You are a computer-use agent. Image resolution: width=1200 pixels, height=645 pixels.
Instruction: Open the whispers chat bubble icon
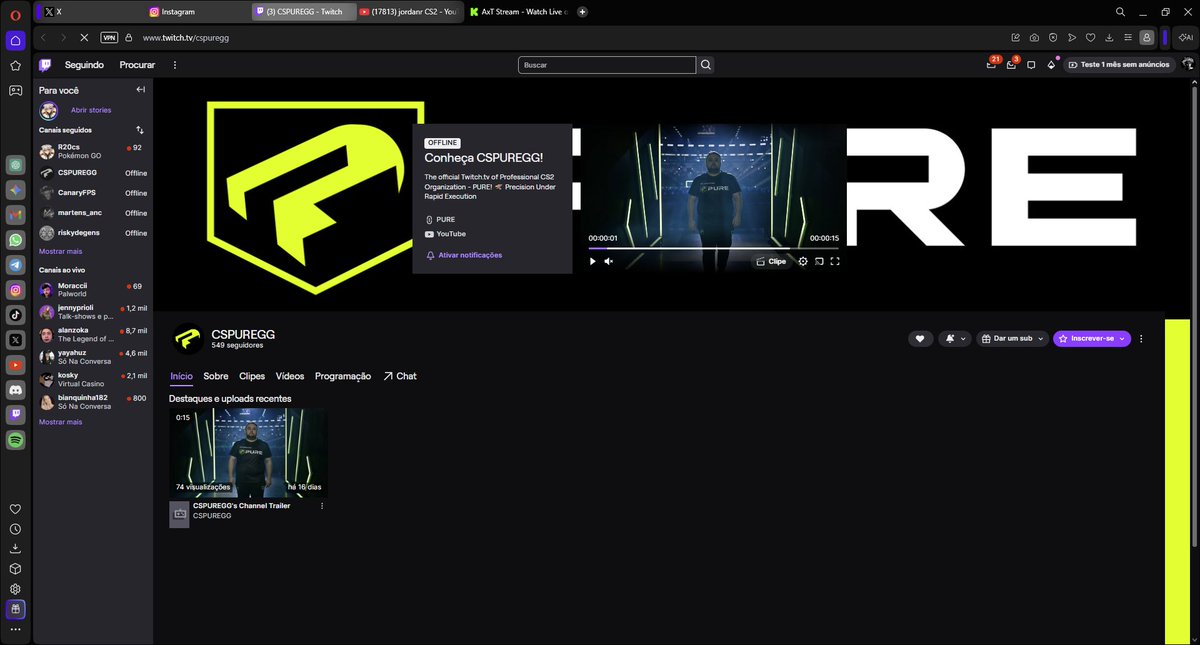coord(1031,65)
